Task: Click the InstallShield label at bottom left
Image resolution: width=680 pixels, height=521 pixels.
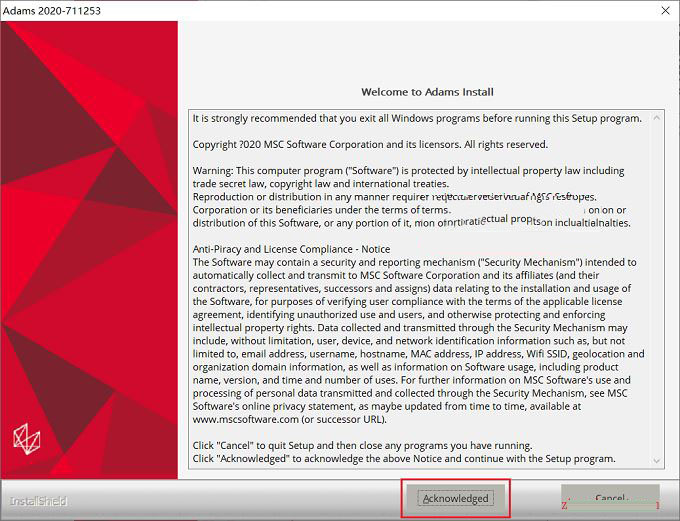Action: [39, 501]
